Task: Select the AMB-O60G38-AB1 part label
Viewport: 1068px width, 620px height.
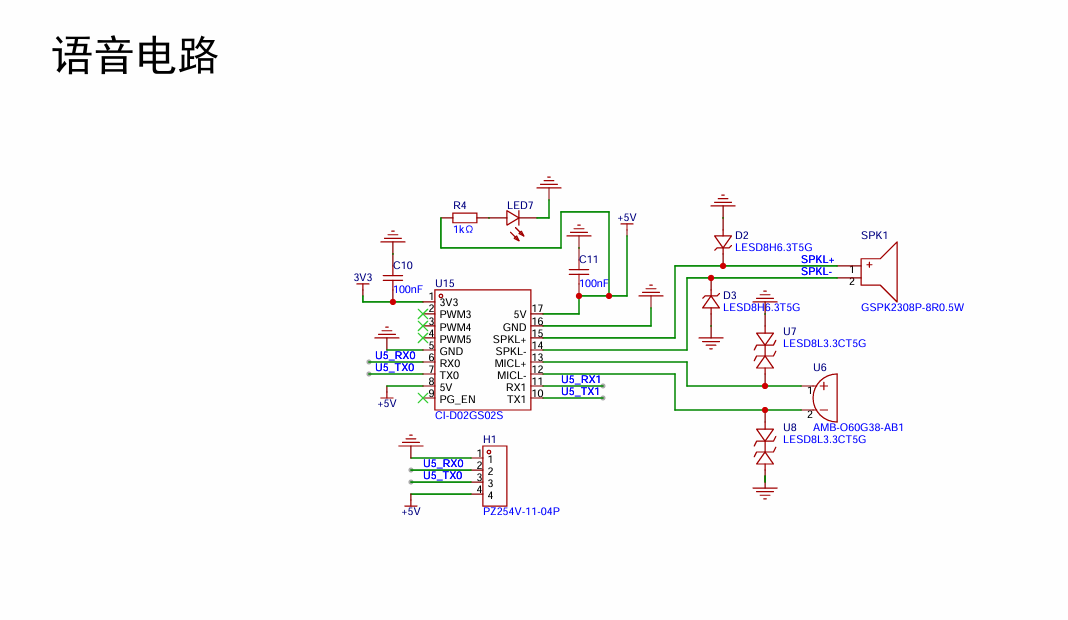Action: [858, 428]
